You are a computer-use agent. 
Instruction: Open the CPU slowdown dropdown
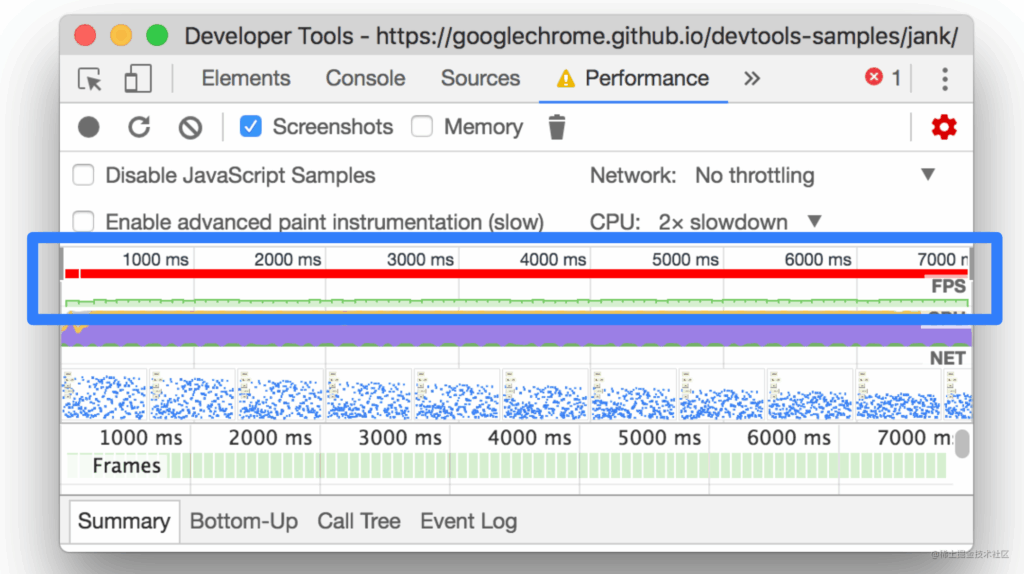point(739,222)
